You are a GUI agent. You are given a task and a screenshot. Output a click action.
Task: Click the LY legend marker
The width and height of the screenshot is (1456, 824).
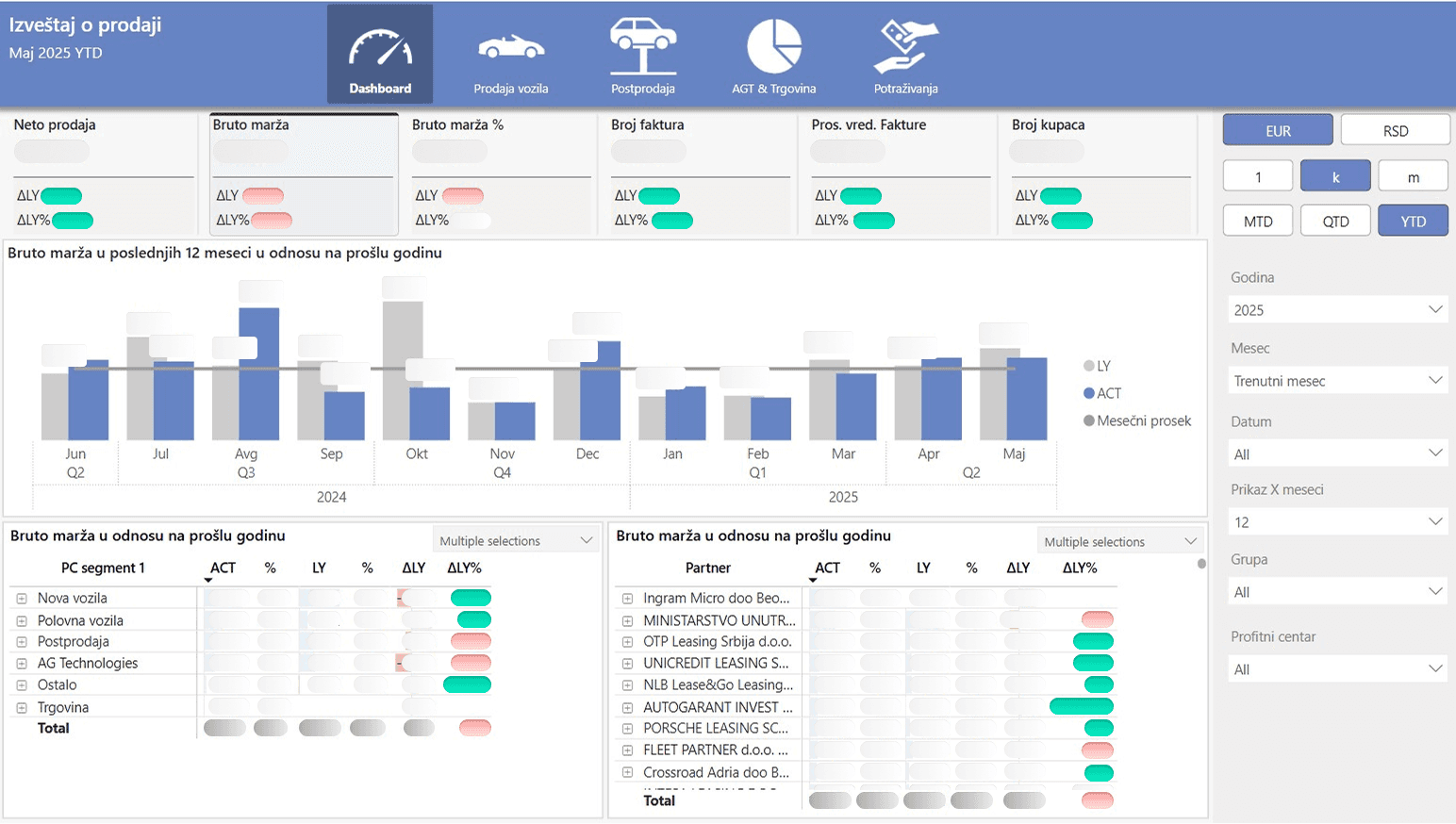pyautogui.click(x=1089, y=366)
